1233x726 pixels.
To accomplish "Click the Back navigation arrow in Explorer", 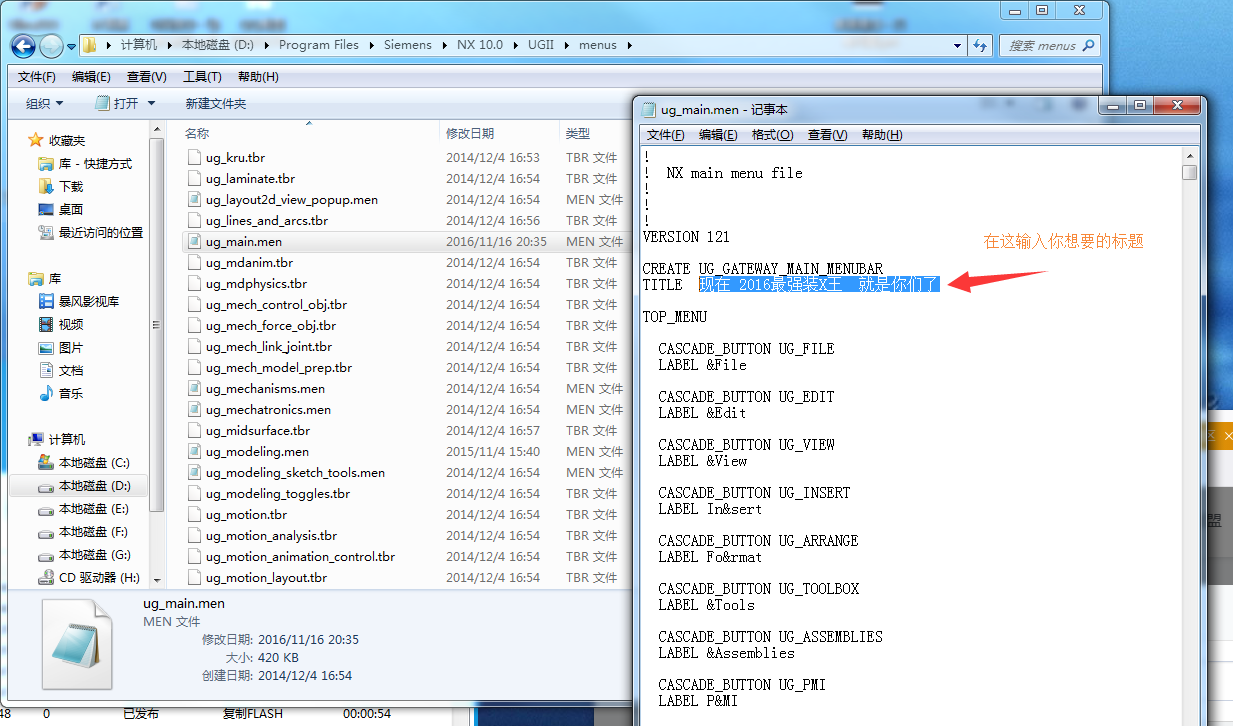I will click(x=24, y=45).
